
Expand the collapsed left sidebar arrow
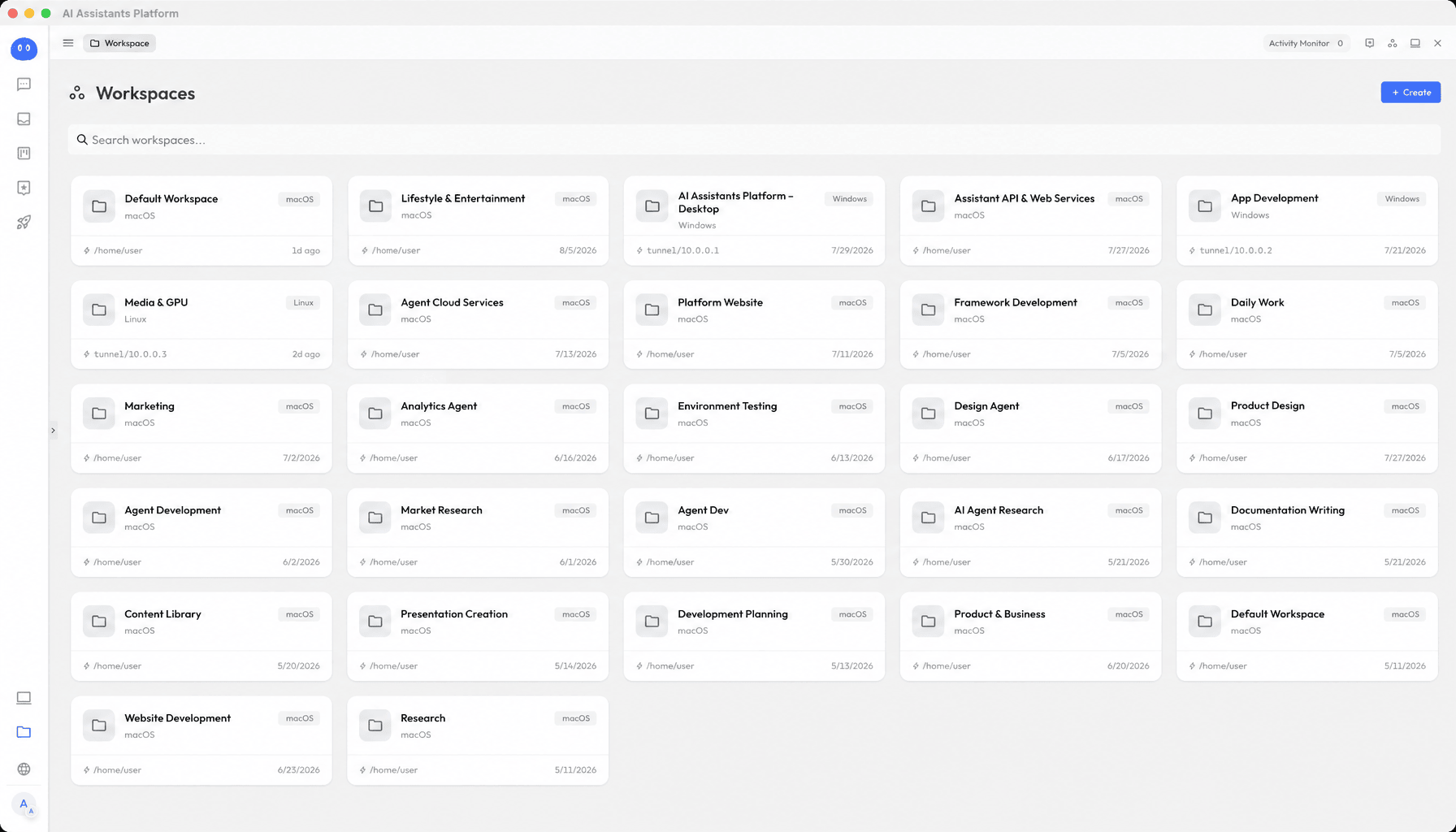pyautogui.click(x=53, y=431)
